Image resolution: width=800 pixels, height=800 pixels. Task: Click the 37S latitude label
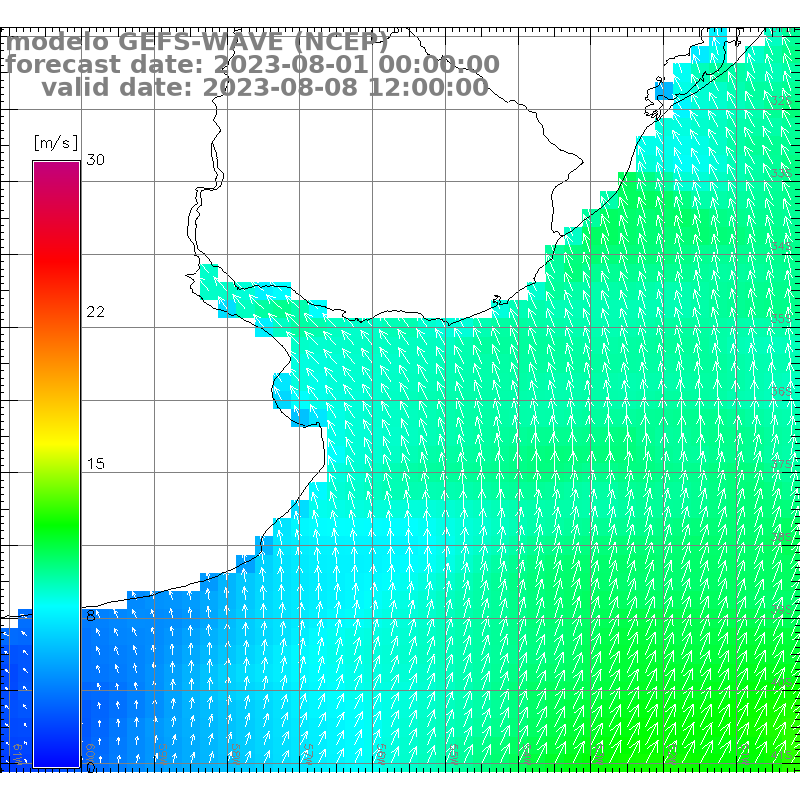coord(781,464)
